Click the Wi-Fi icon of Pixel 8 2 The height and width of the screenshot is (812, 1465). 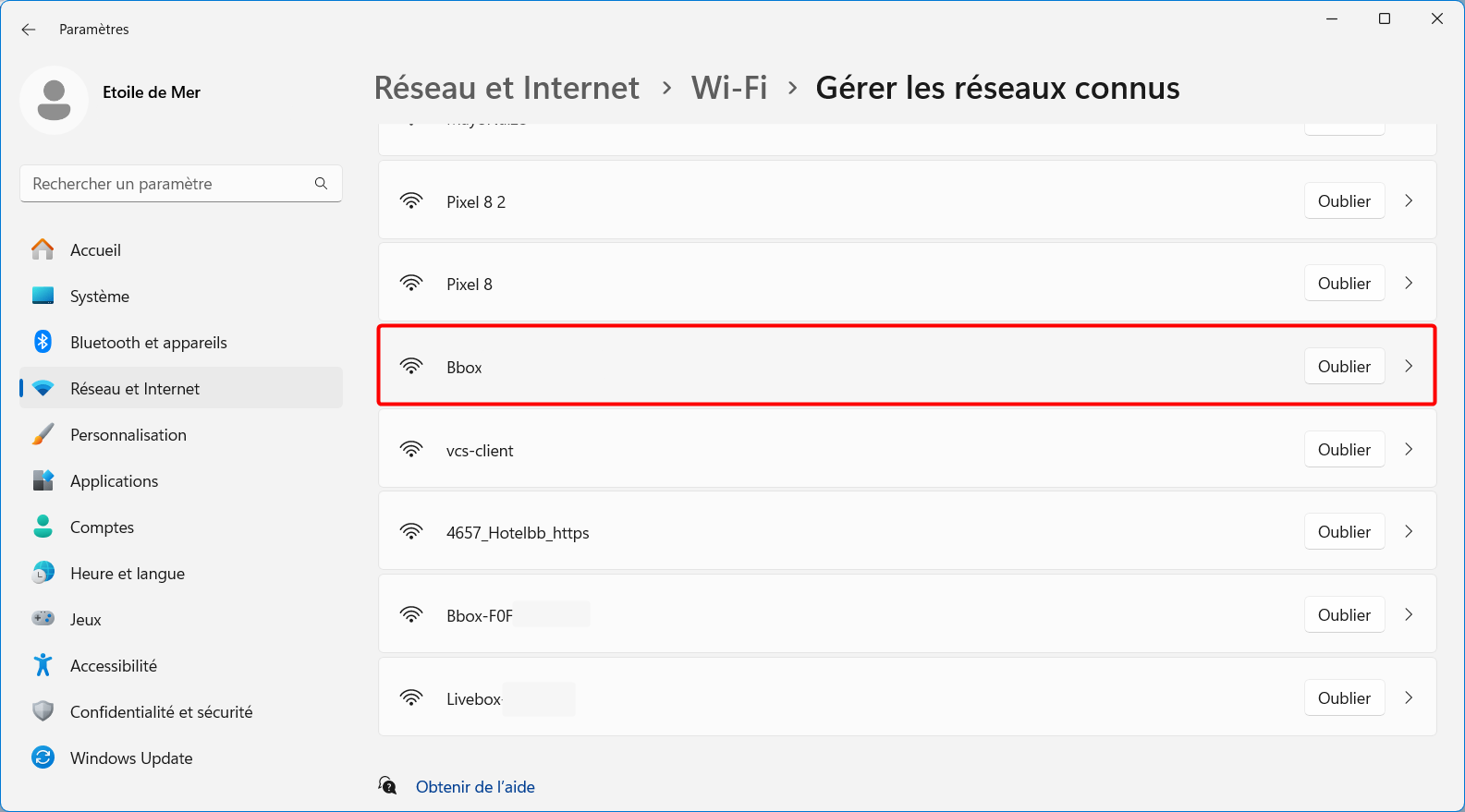[x=411, y=201]
